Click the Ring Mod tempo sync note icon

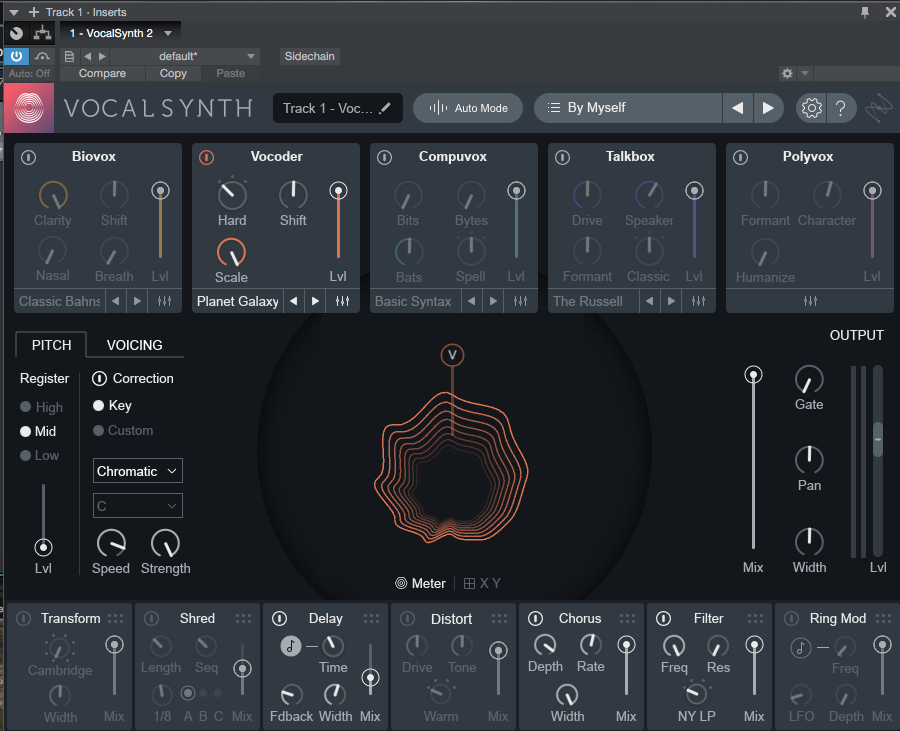[800, 648]
